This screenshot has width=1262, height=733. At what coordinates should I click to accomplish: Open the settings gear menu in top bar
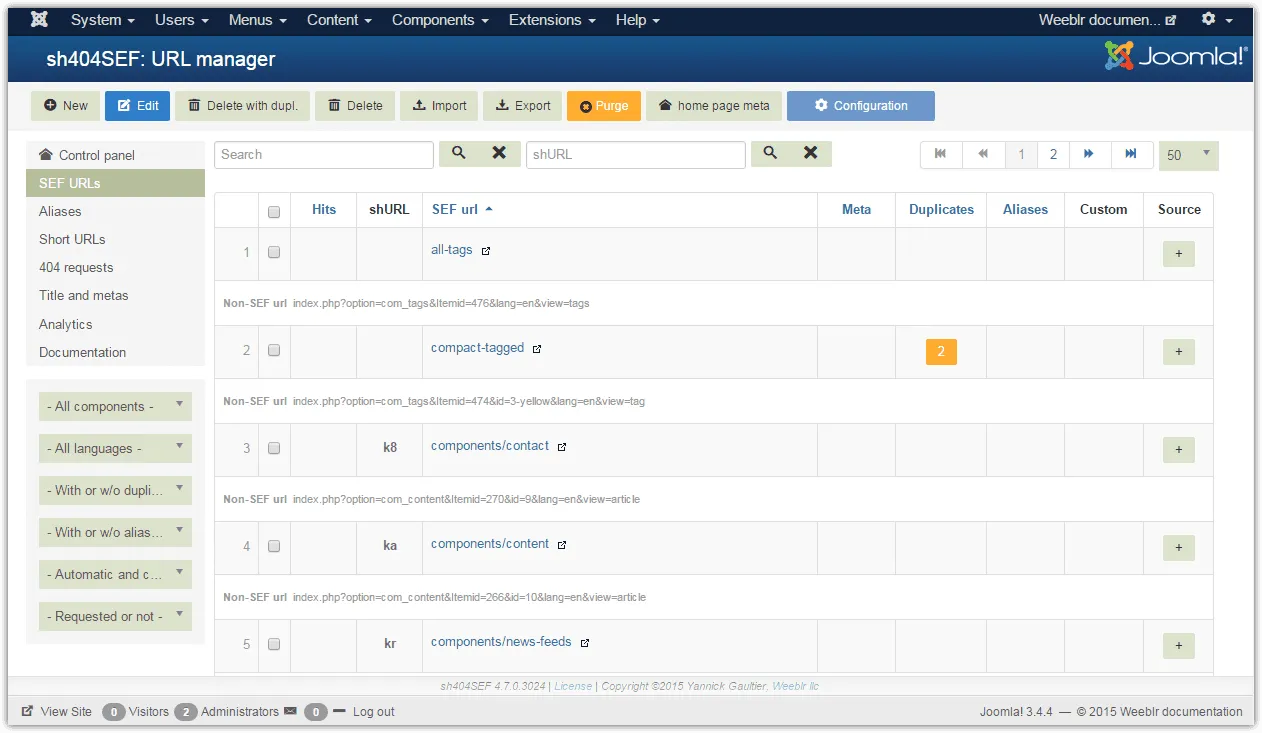tap(1216, 20)
